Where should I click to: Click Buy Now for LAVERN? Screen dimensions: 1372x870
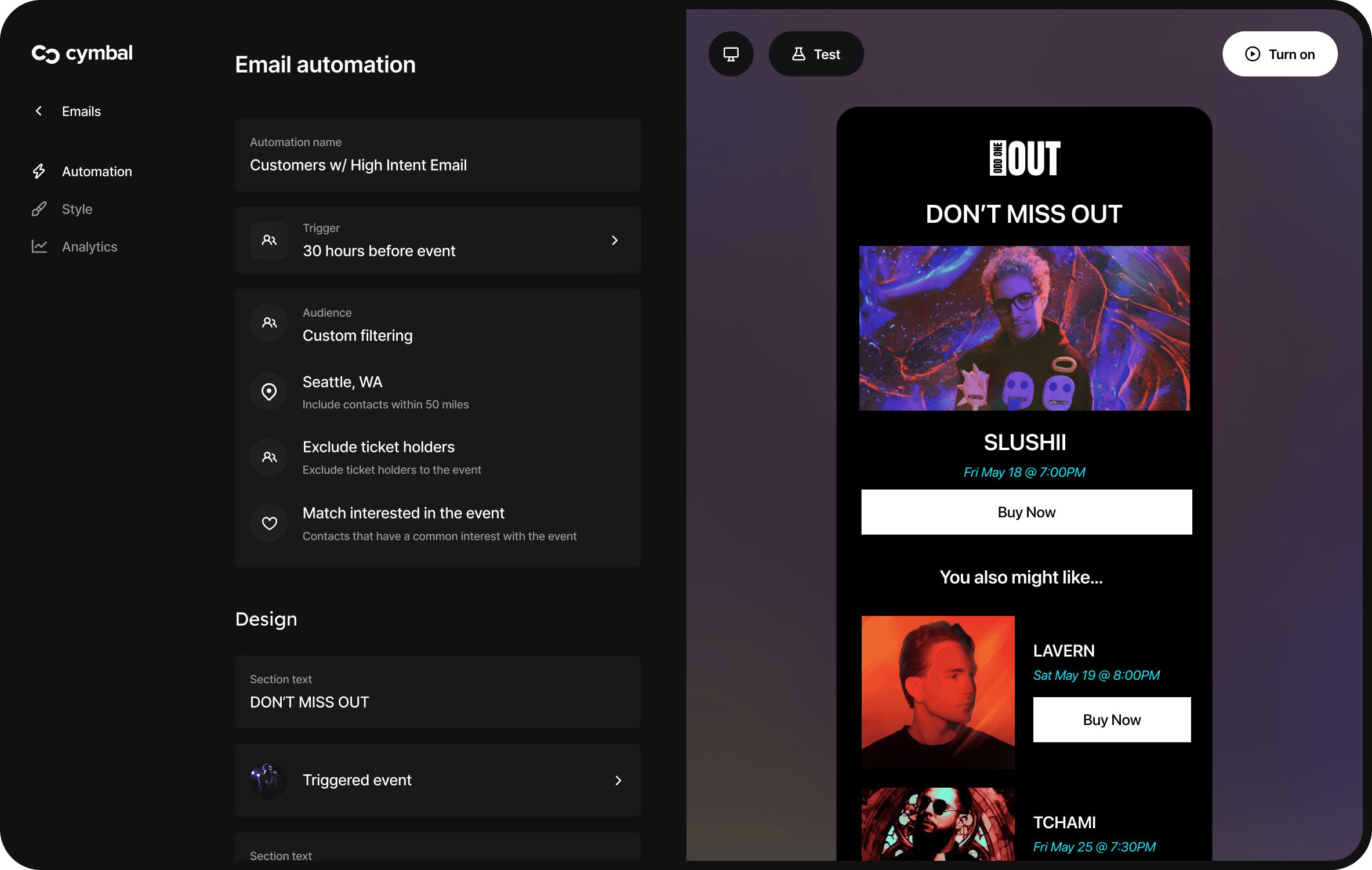pos(1112,720)
